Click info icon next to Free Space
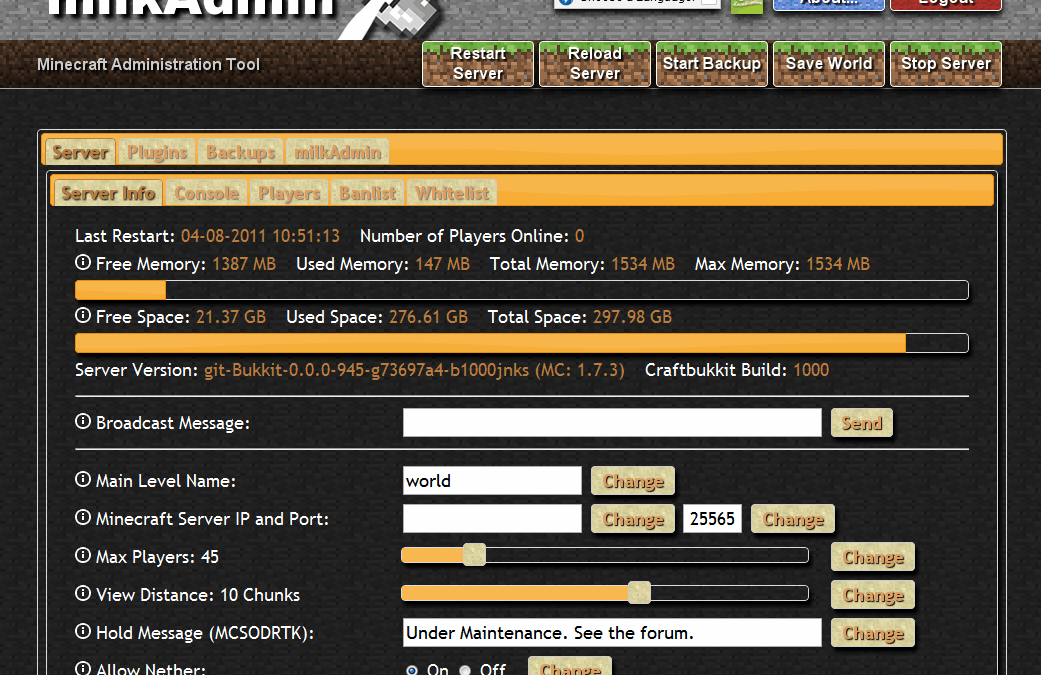 click(83, 315)
